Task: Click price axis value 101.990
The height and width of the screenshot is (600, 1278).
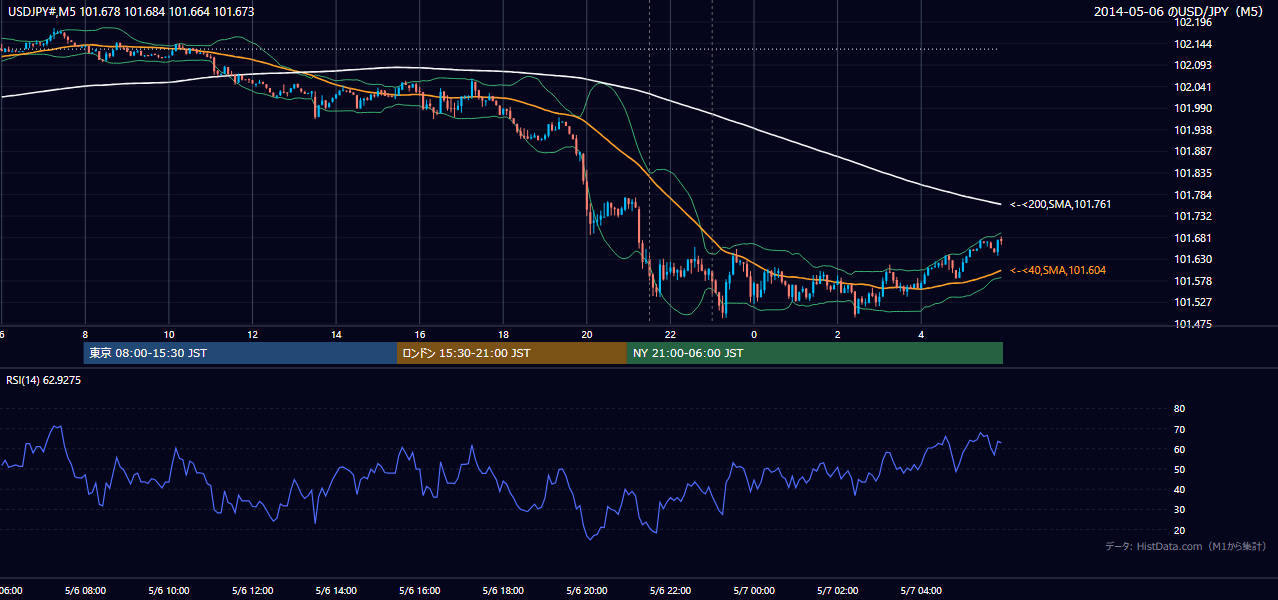Action: (1193, 108)
